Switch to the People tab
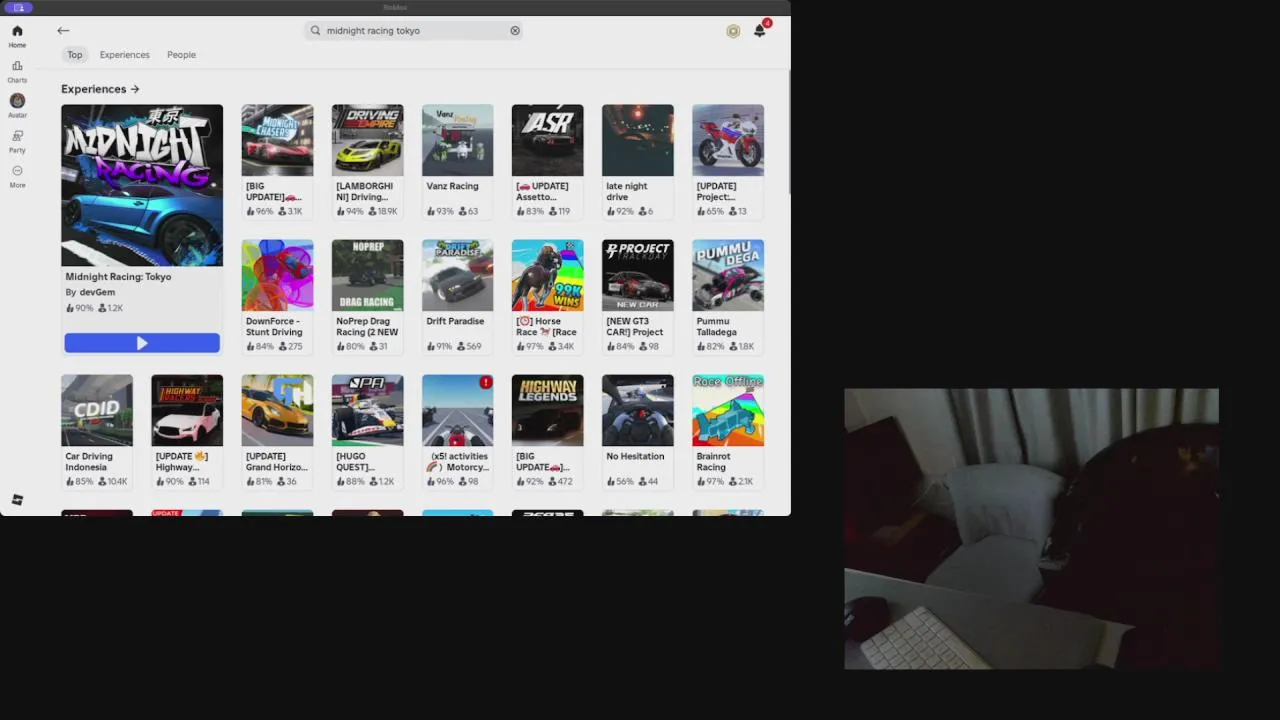This screenshot has height=720, width=1280. pyautogui.click(x=181, y=55)
